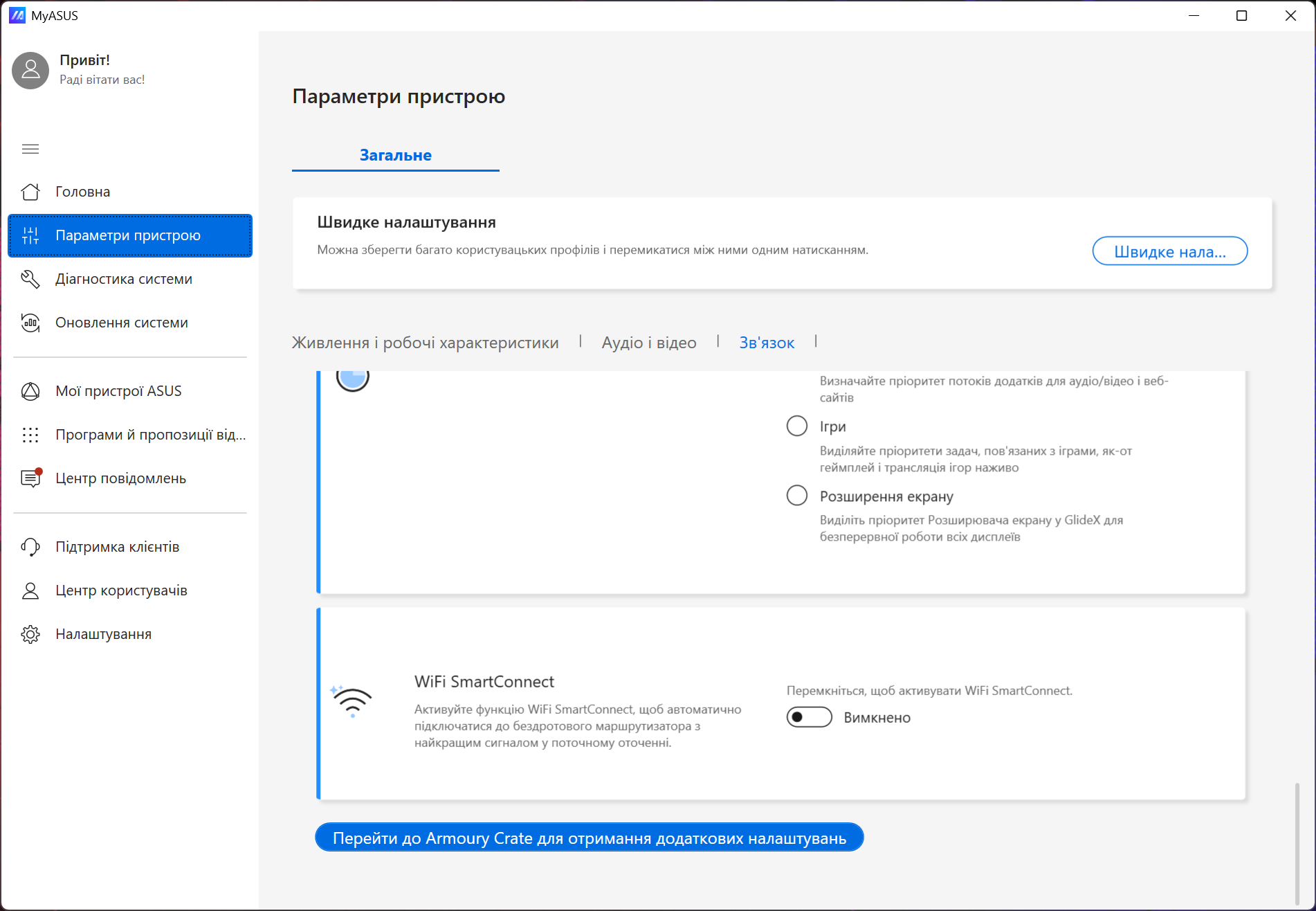Select the Ігри radio button
The width and height of the screenshot is (1316, 911).
[797, 426]
